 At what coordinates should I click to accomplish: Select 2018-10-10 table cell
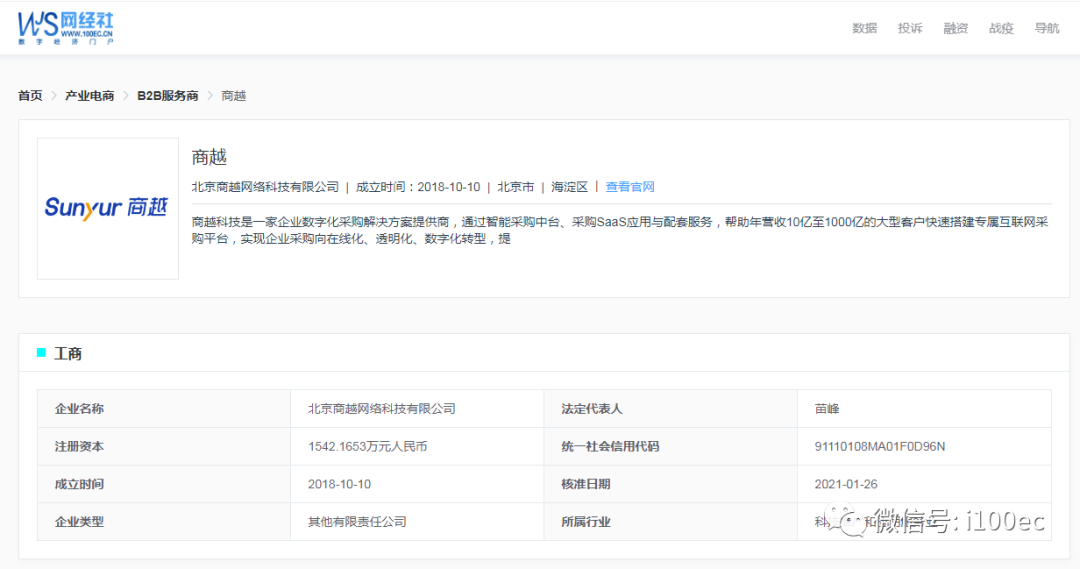[417, 484]
